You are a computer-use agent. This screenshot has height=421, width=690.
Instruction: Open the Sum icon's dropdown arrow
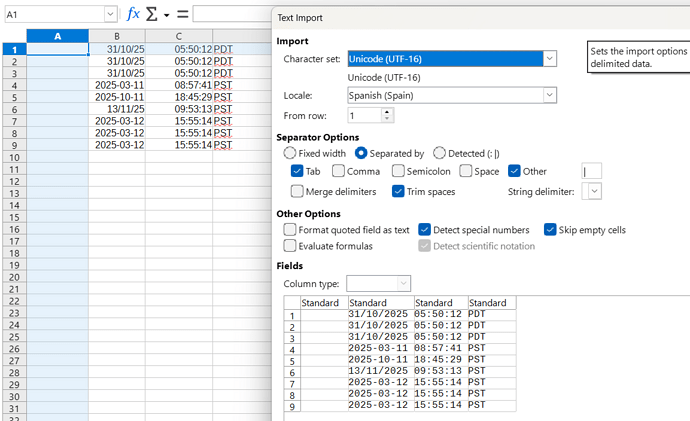click(x=167, y=15)
